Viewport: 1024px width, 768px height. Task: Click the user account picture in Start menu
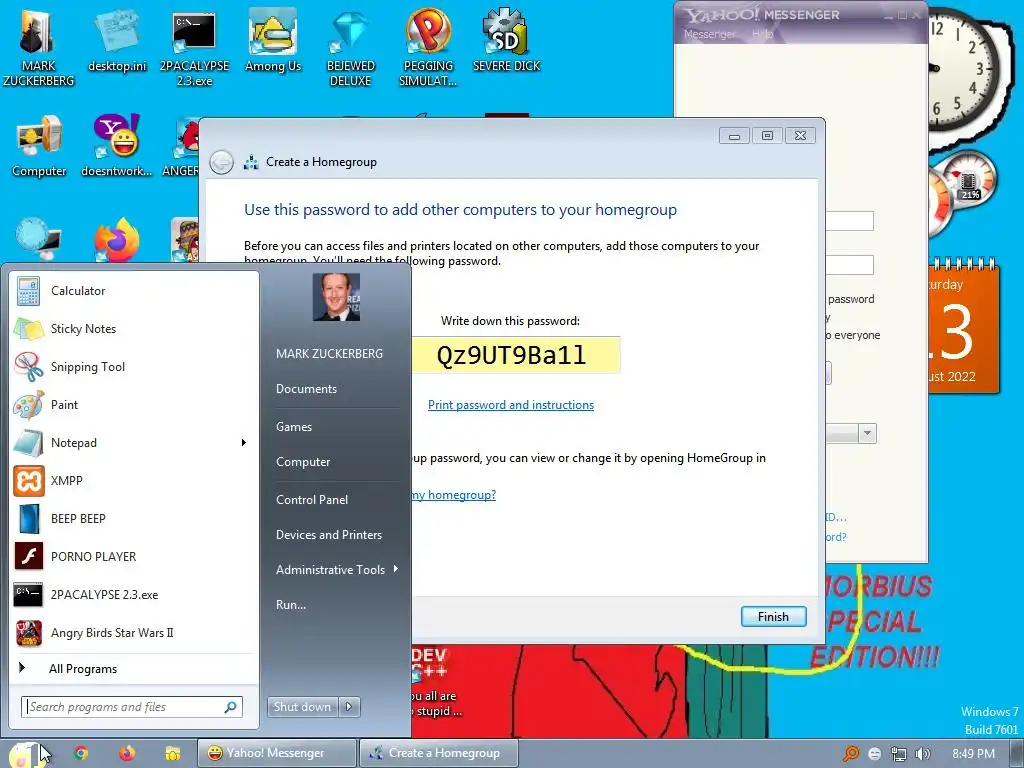(336, 297)
